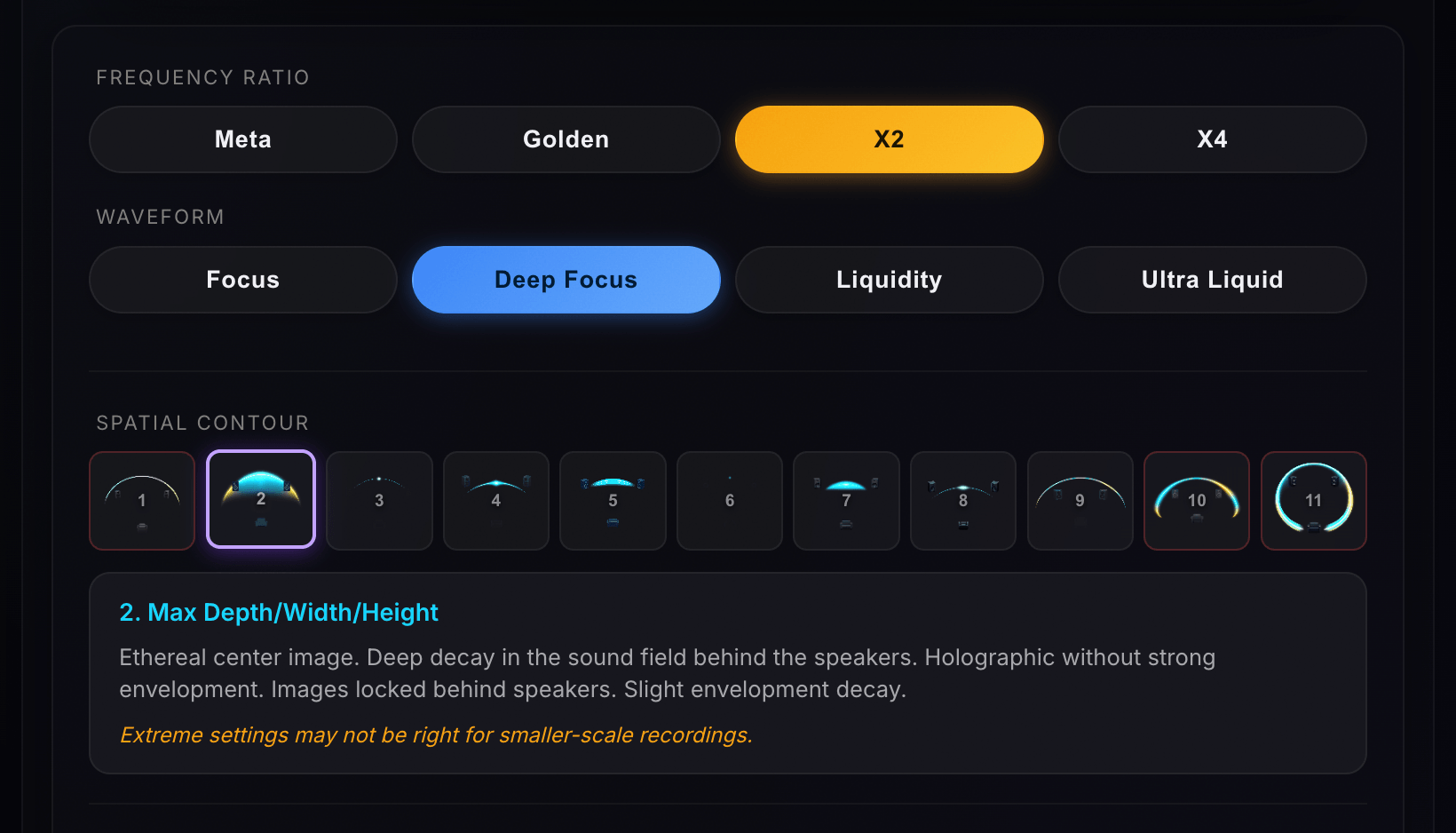Click the highlighted contour preset 2
The width and height of the screenshot is (1456, 833).
(261, 499)
